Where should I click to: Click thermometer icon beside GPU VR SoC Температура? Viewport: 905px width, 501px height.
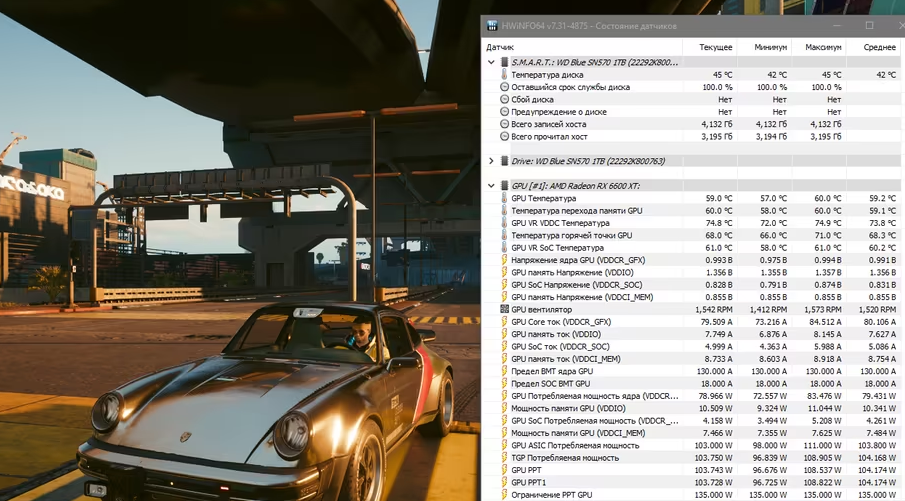pos(504,248)
